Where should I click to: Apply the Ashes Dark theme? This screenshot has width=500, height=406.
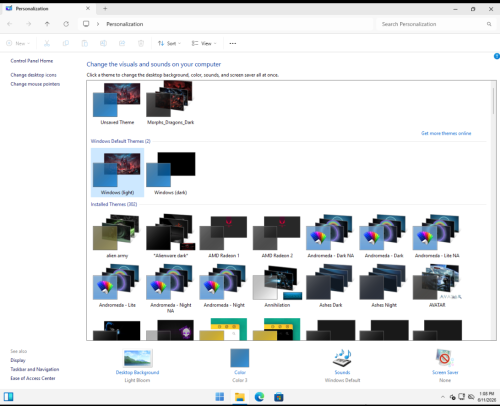330,286
